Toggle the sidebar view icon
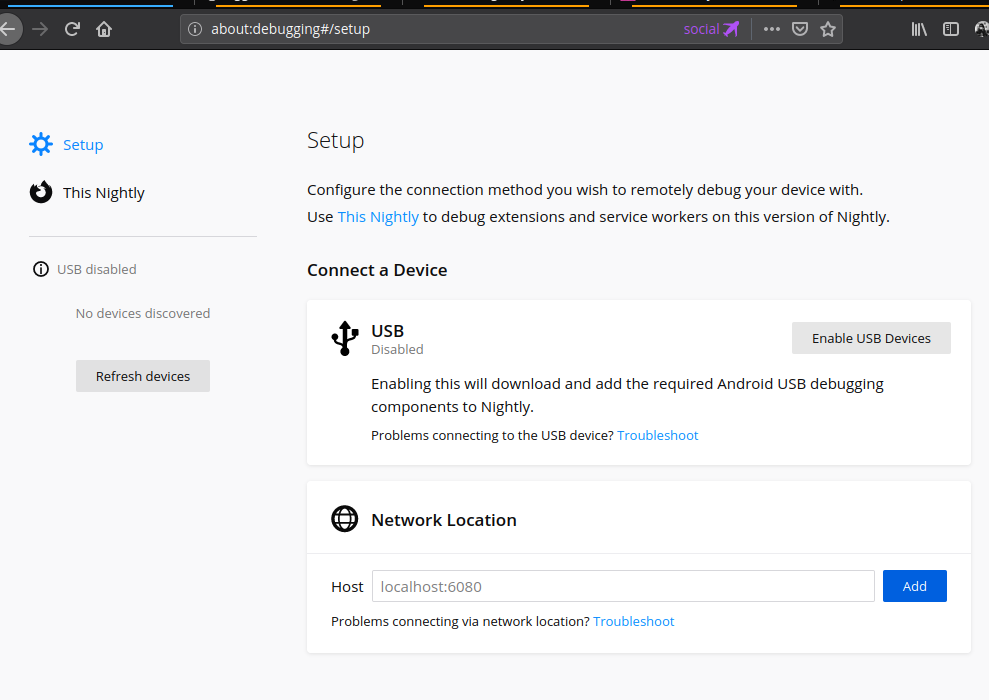The width and height of the screenshot is (989, 700). point(951,29)
